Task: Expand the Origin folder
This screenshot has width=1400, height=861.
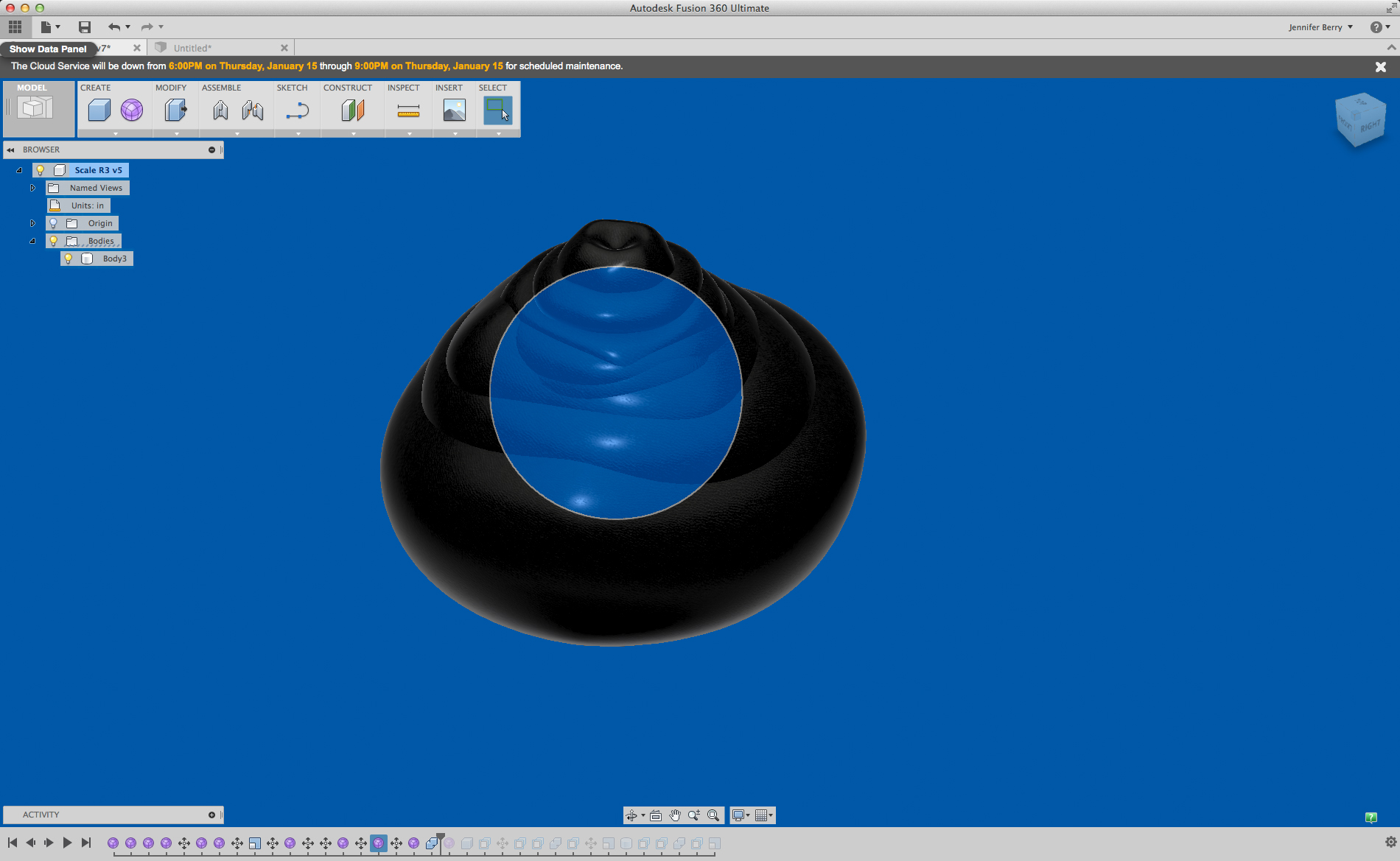Action: [32, 223]
